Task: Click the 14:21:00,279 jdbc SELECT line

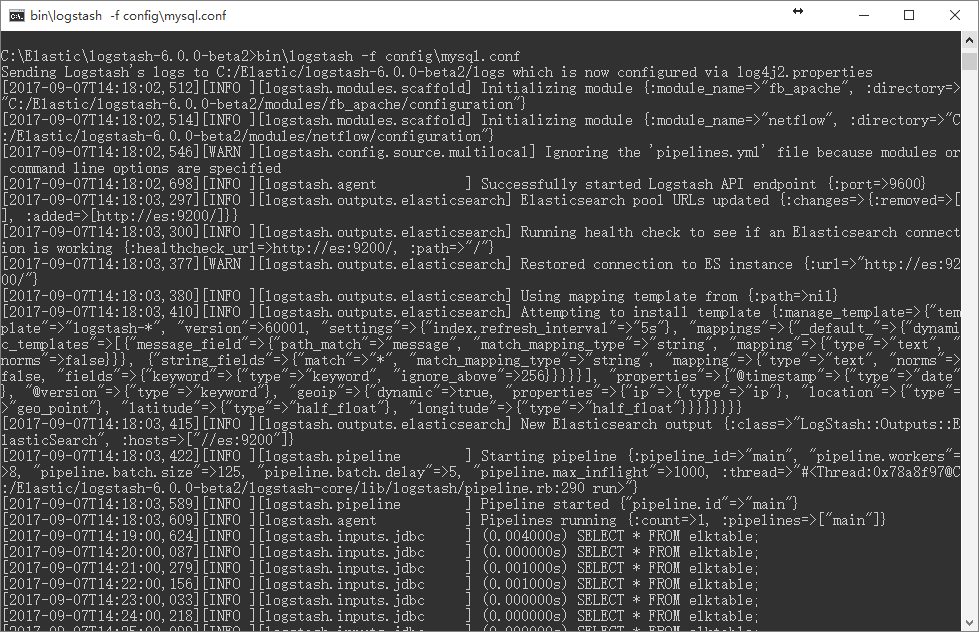Action: 380,568
